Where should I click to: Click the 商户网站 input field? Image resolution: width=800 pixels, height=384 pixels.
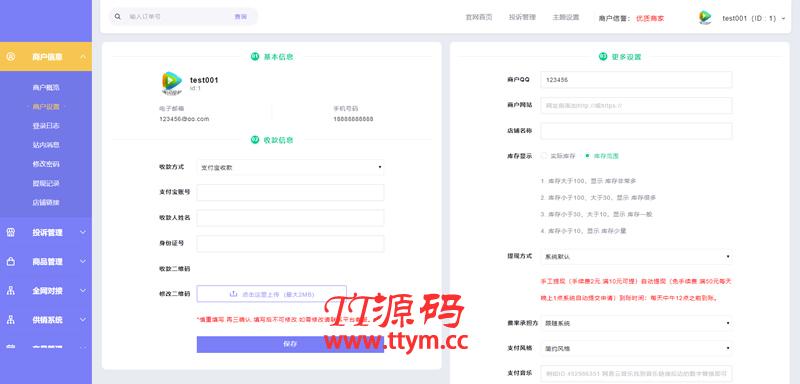(636, 105)
